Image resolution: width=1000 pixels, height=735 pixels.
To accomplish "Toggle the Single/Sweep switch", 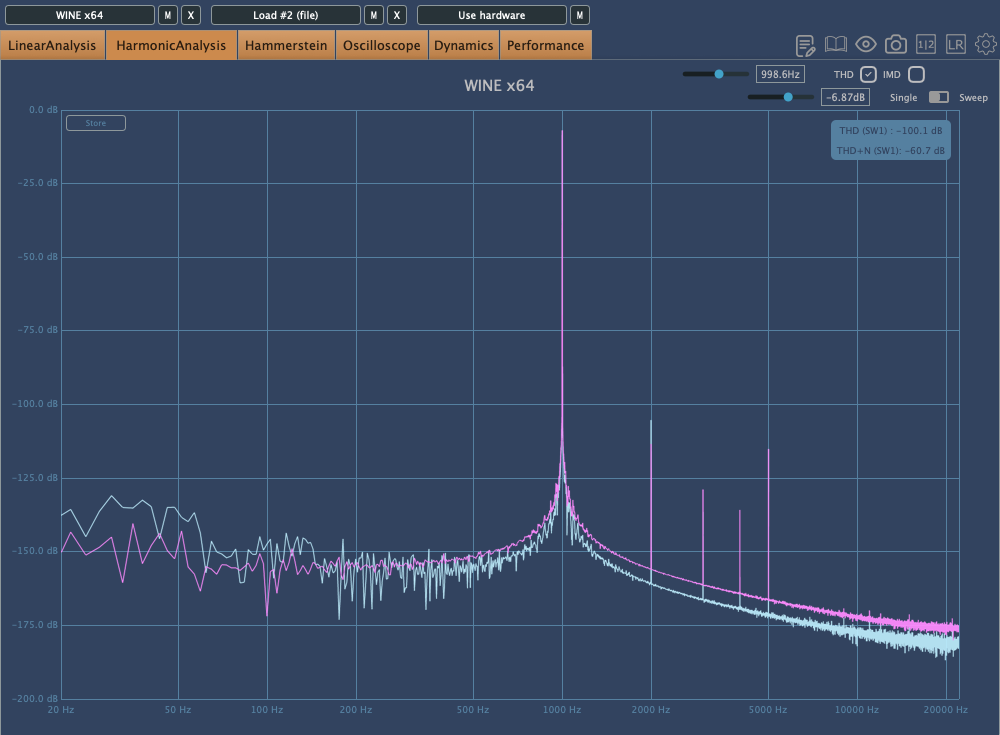I will [939, 97].
